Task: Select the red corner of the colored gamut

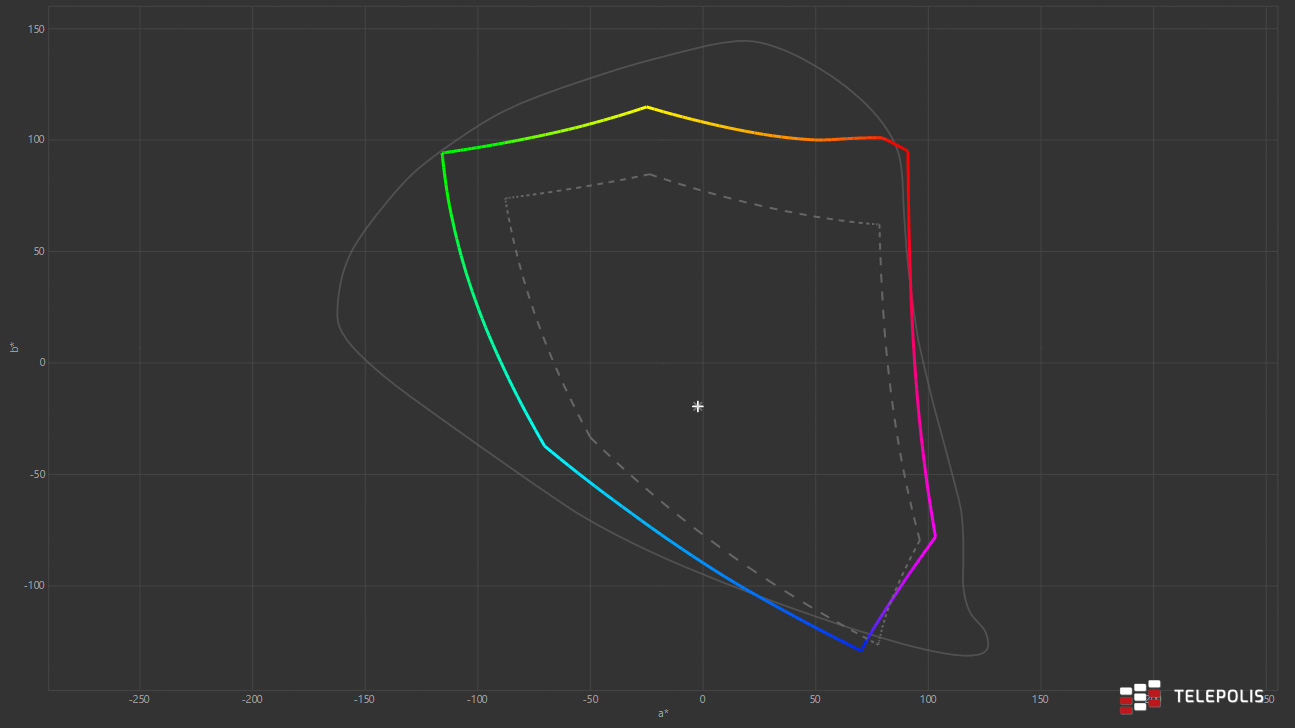Action: coord(907,152)
